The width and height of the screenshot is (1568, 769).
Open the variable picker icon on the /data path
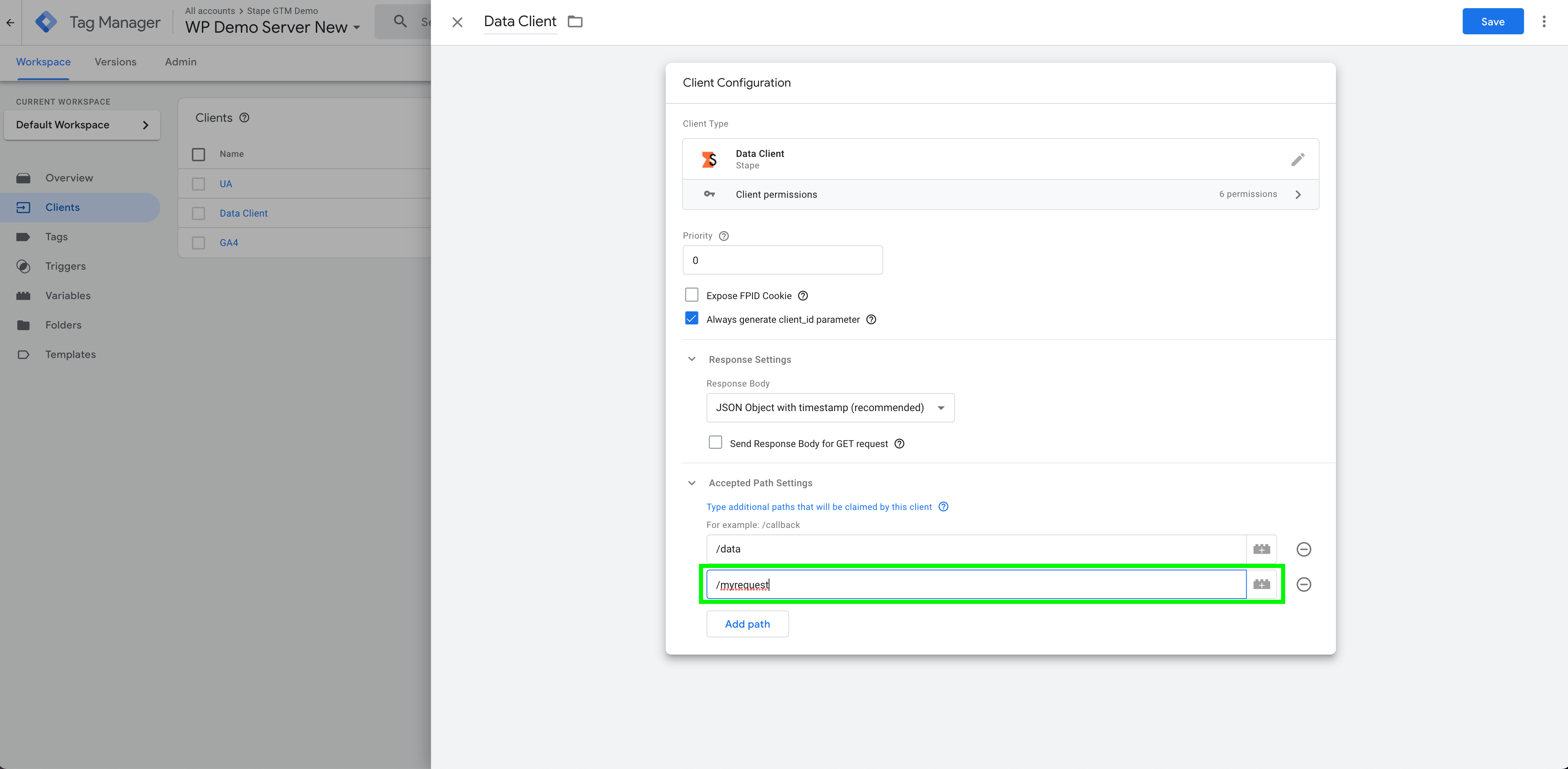coord(1261,548)
